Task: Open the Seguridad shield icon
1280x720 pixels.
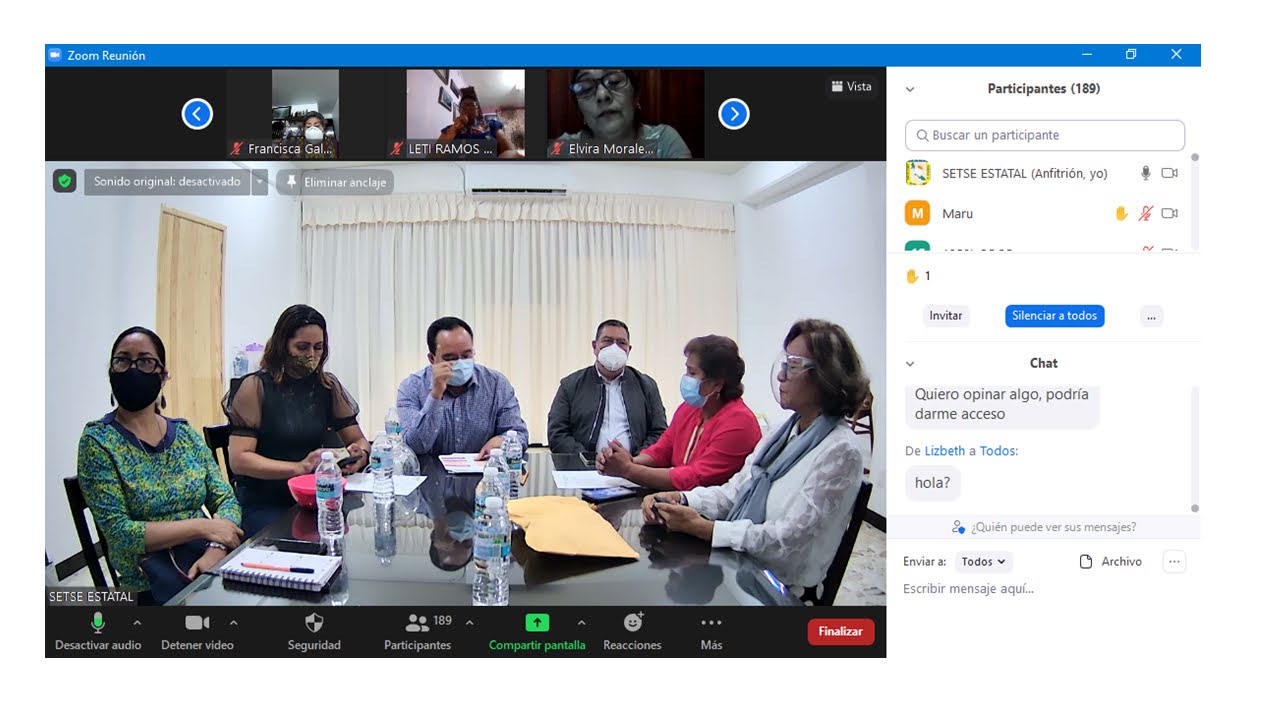Action: tap(314, 623)
